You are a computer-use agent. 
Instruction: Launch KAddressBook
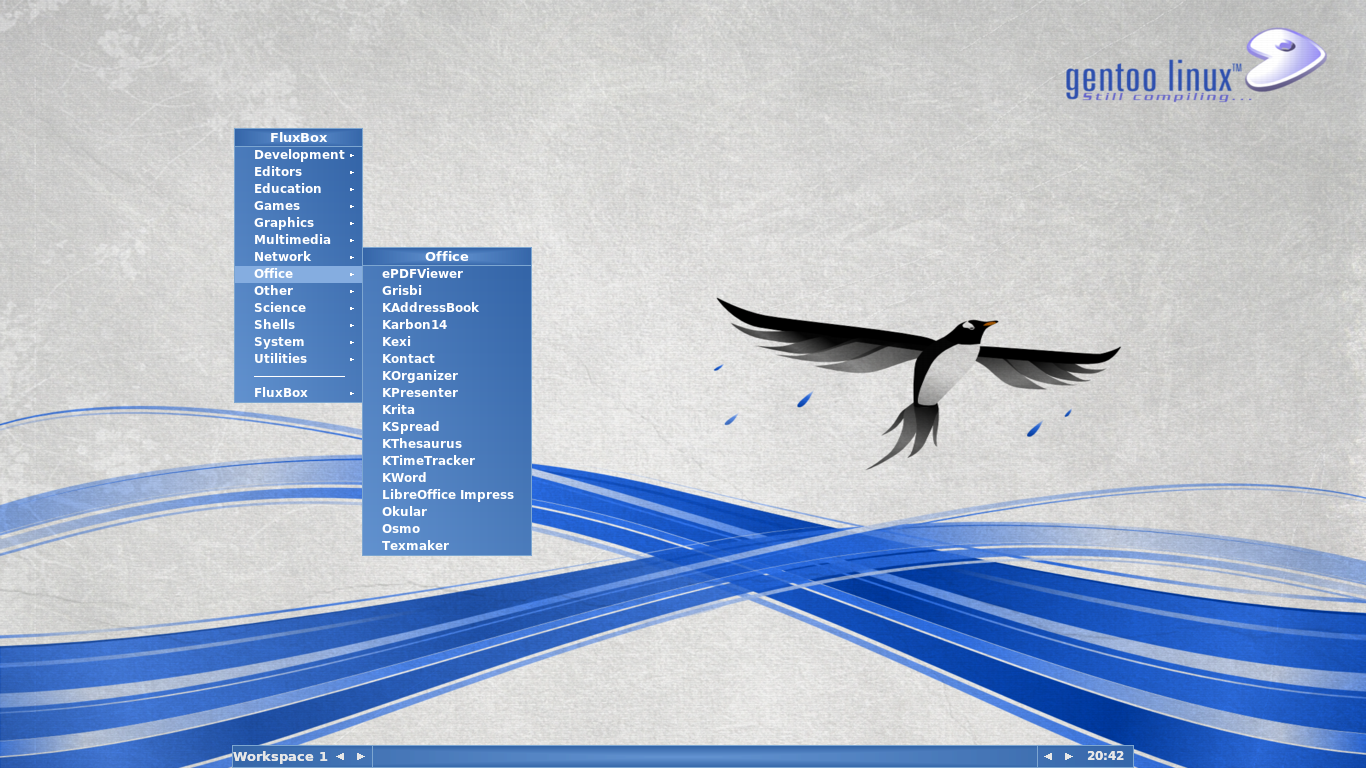446,308
